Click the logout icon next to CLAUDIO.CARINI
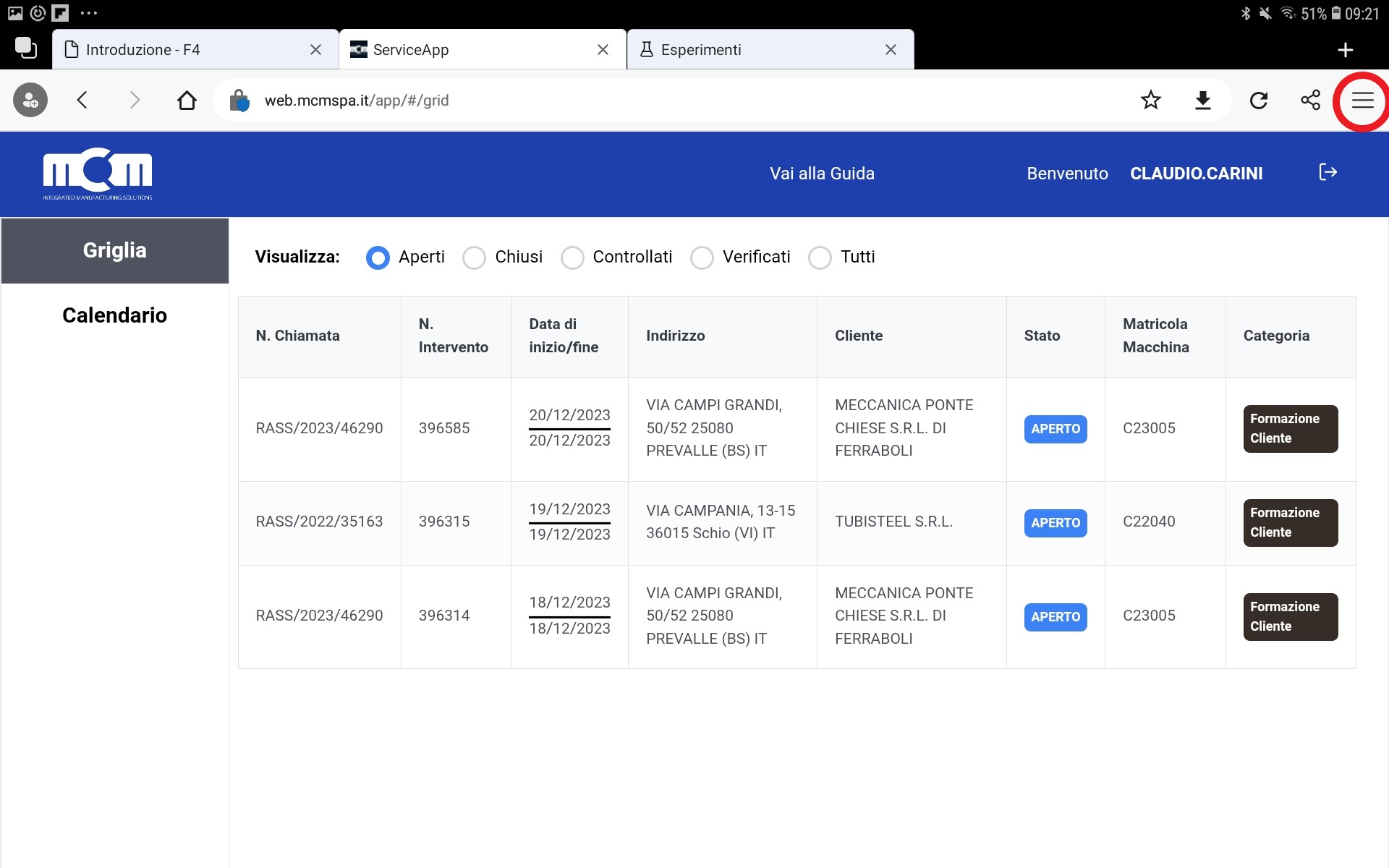 1328,172
